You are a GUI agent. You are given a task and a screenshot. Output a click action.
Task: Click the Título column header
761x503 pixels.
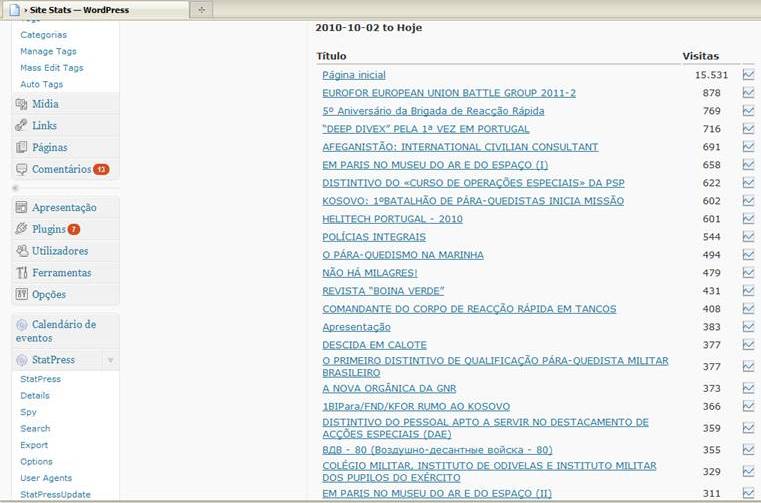click(331, 56)
